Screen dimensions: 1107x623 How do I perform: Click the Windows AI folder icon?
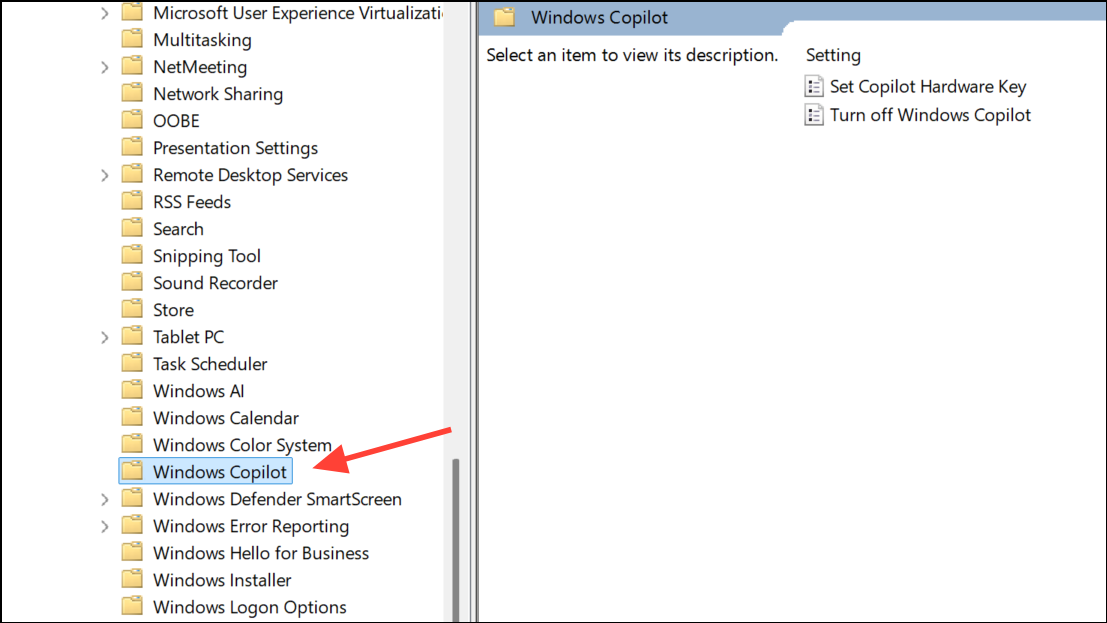point(132,391)
